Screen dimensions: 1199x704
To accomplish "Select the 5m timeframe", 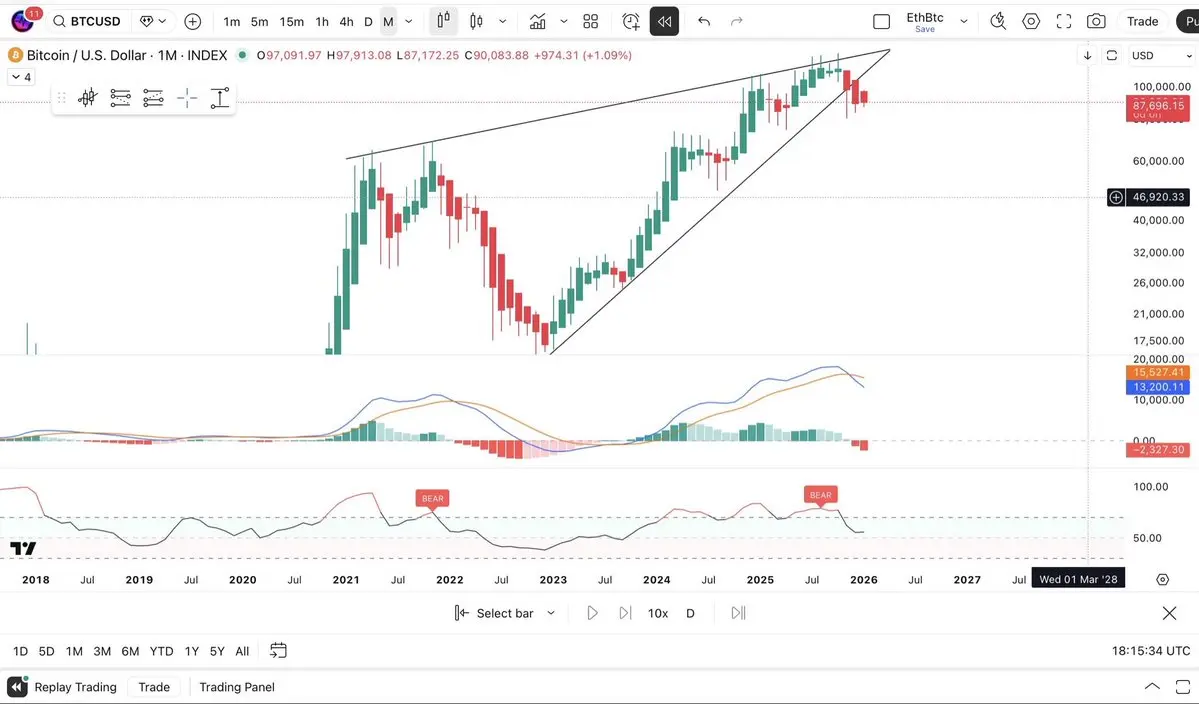I will tap(260, 21).
